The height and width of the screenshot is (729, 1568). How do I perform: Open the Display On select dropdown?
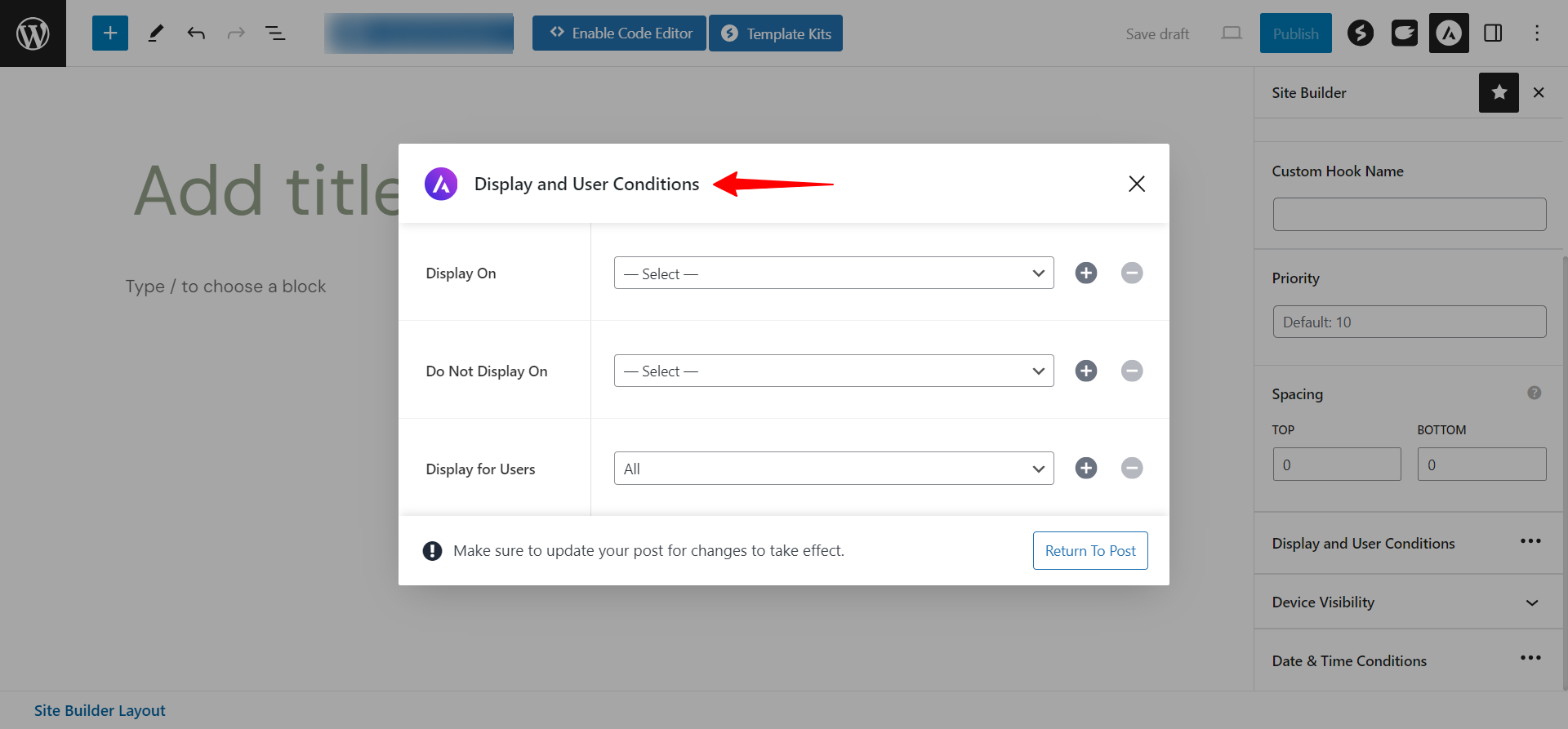(x=834, y=273)
